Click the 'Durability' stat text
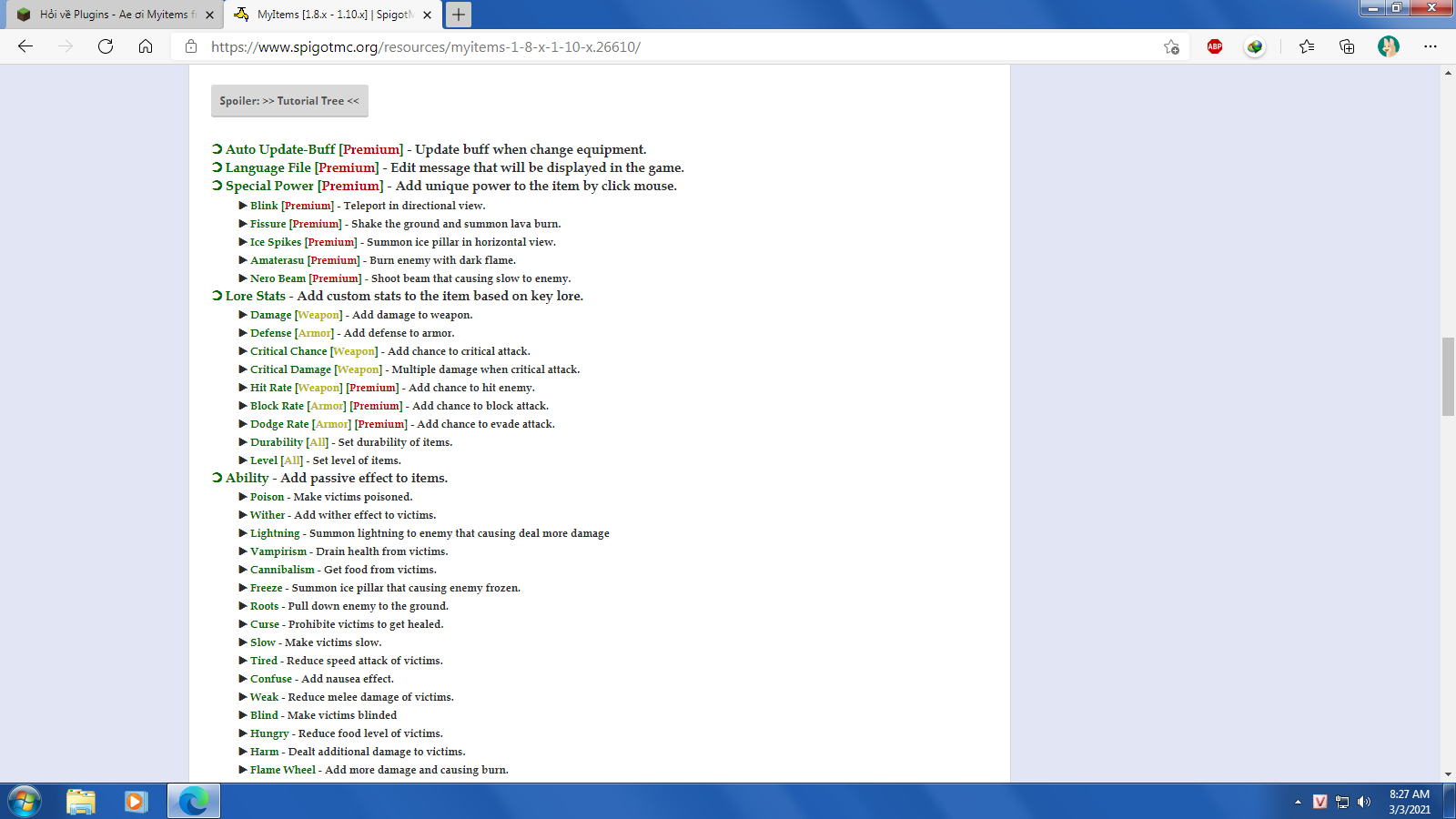 [x=277, y=442]
